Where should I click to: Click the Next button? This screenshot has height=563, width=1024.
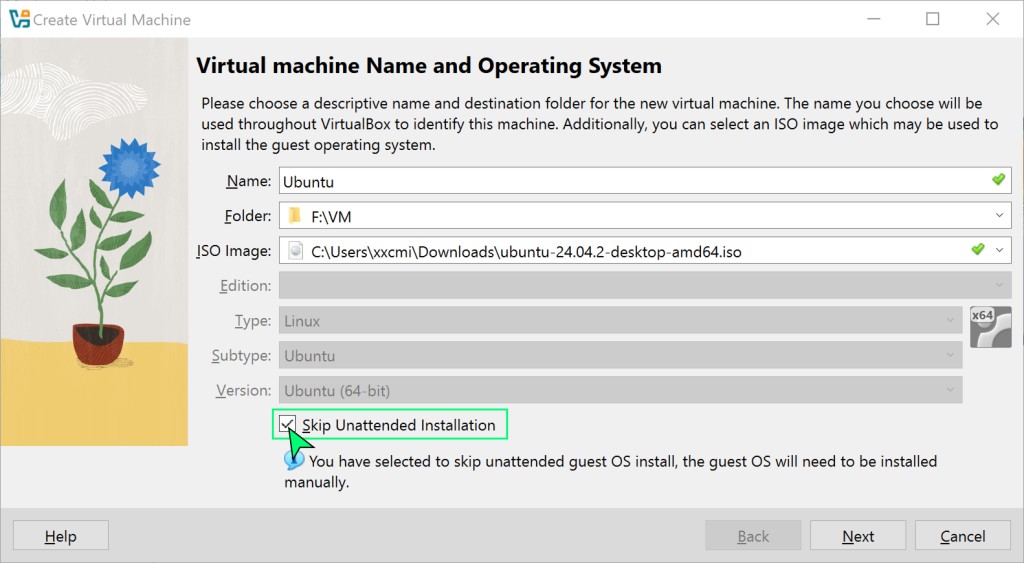857,536
